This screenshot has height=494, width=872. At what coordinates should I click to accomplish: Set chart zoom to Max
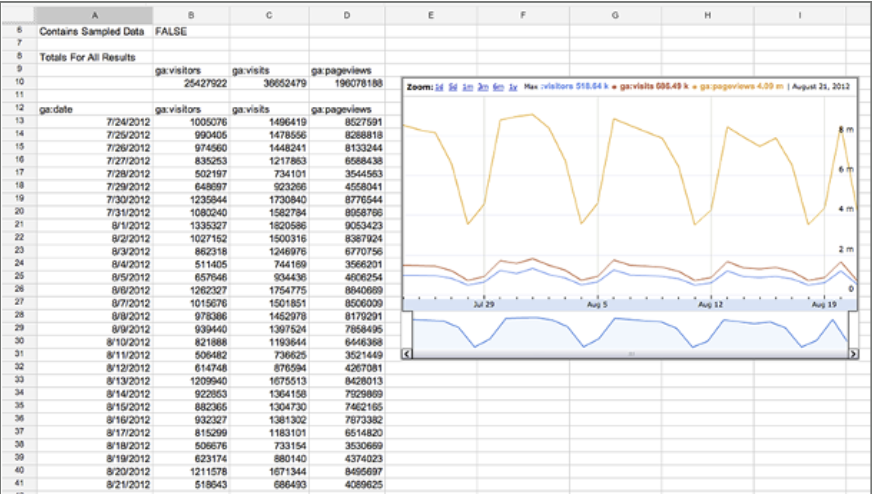(531, 87)
